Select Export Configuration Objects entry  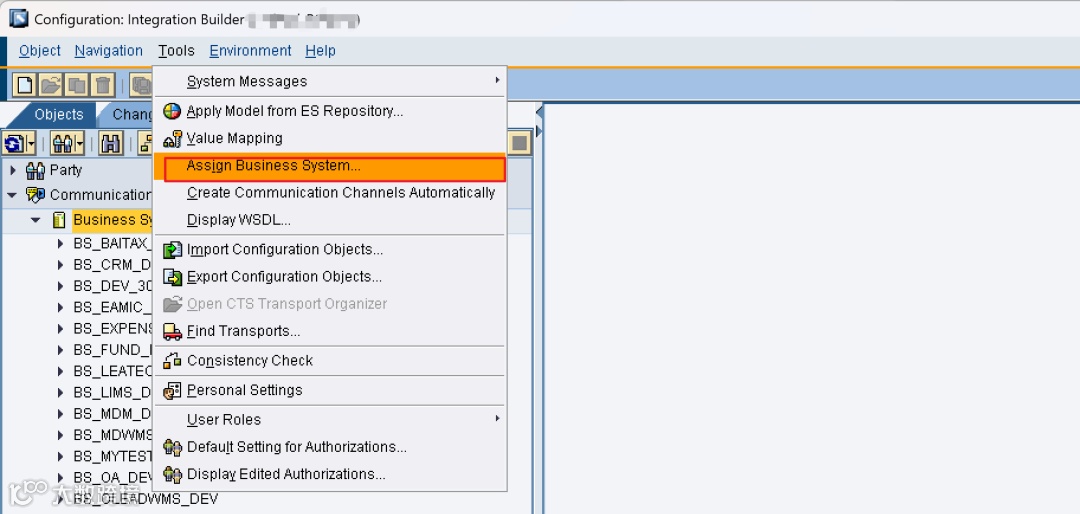329,277
